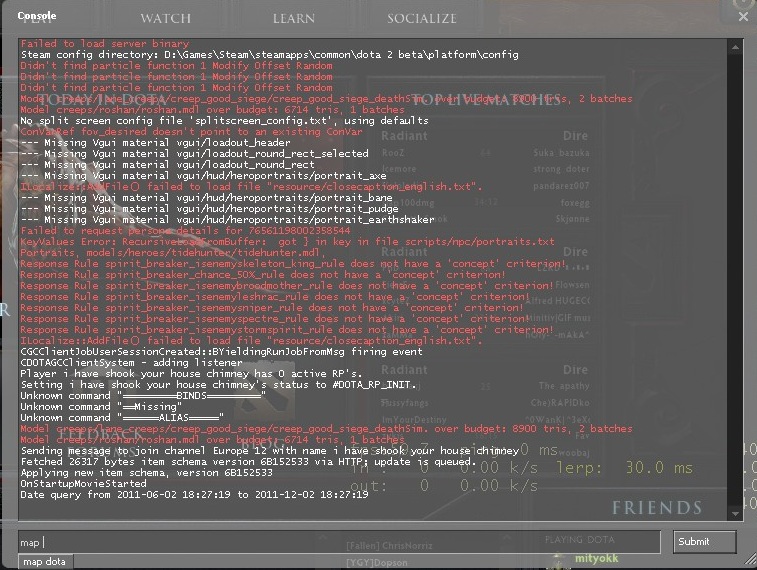
Task: Click the 'Date query from 2011-06-02' line
Action: click(194, 495)
